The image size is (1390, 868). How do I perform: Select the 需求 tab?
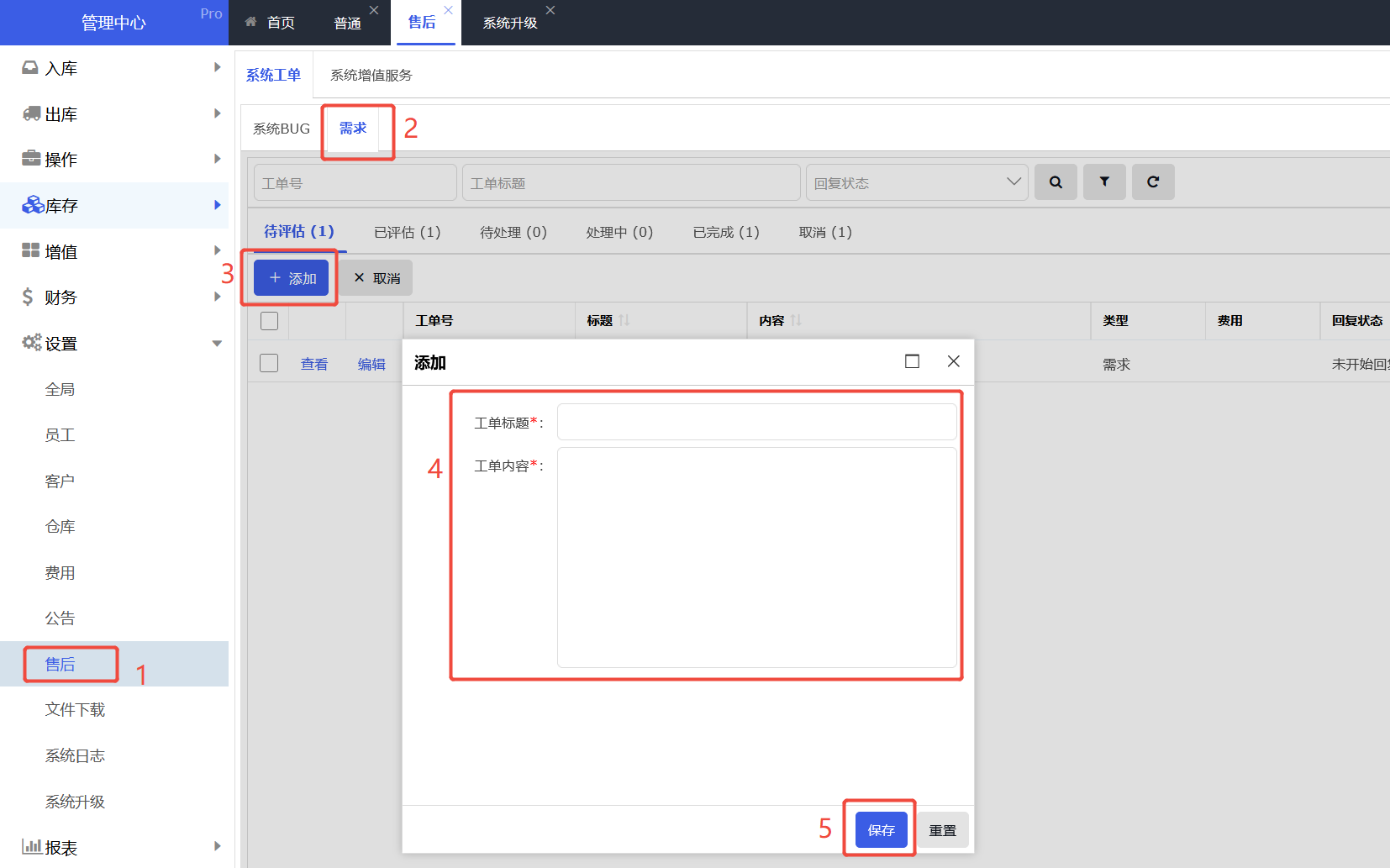353,129
